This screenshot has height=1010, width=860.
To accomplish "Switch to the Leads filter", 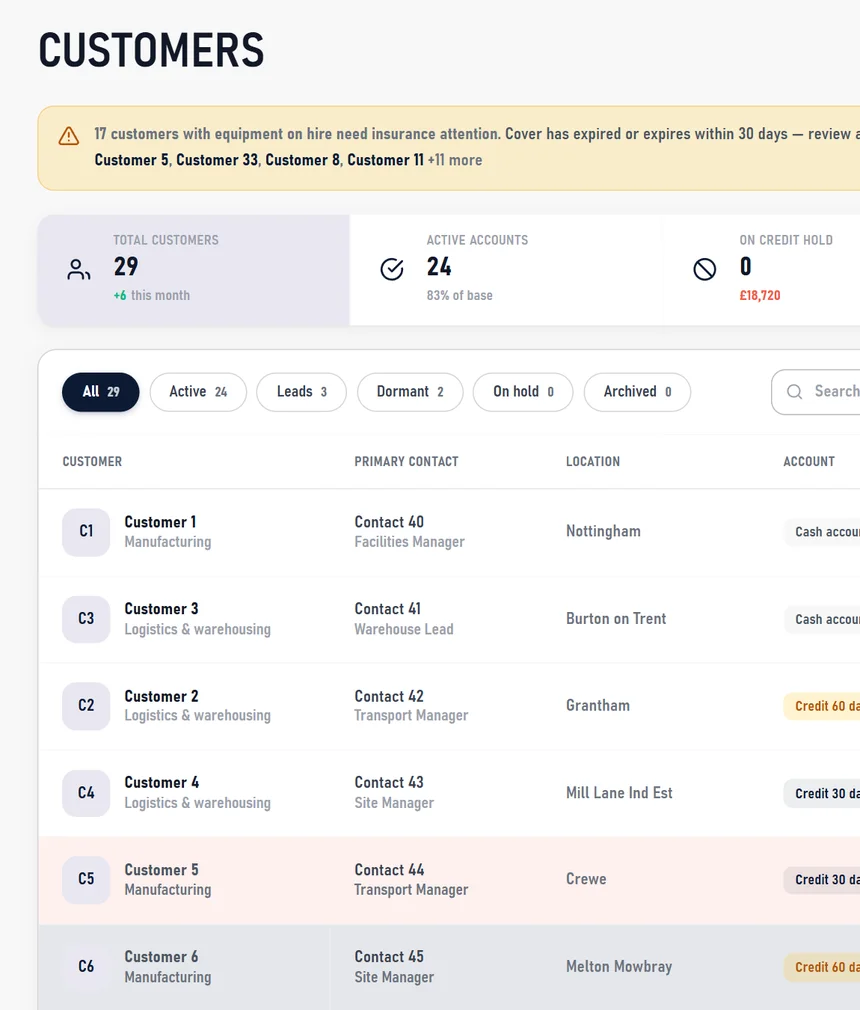I will tap(301, 392).
